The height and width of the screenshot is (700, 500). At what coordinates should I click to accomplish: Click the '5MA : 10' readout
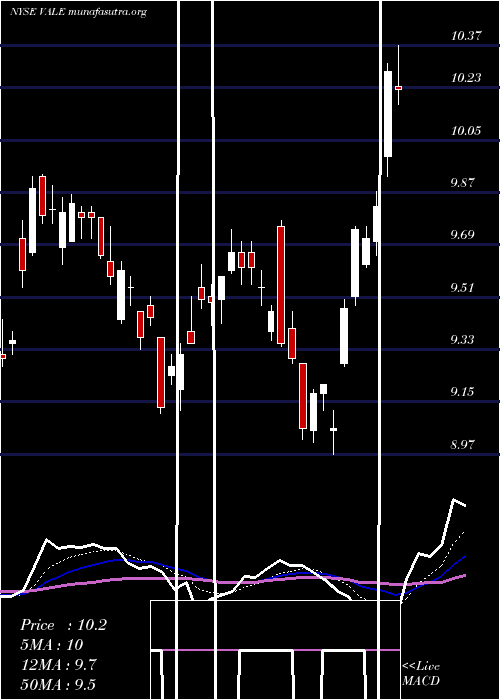pos(52,645)
